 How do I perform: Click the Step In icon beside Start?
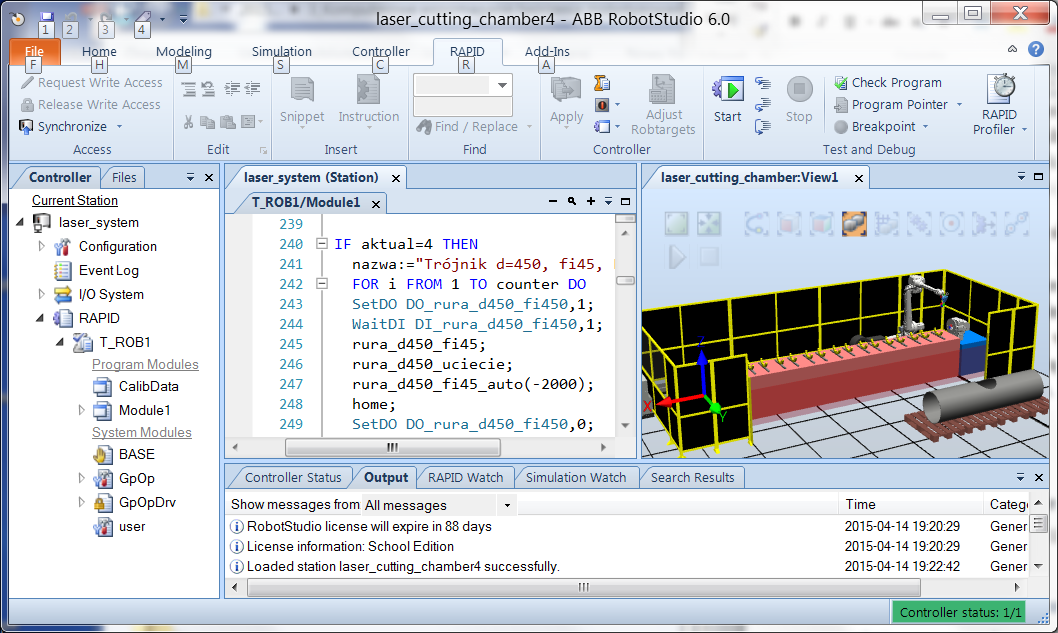pos(762,83)
